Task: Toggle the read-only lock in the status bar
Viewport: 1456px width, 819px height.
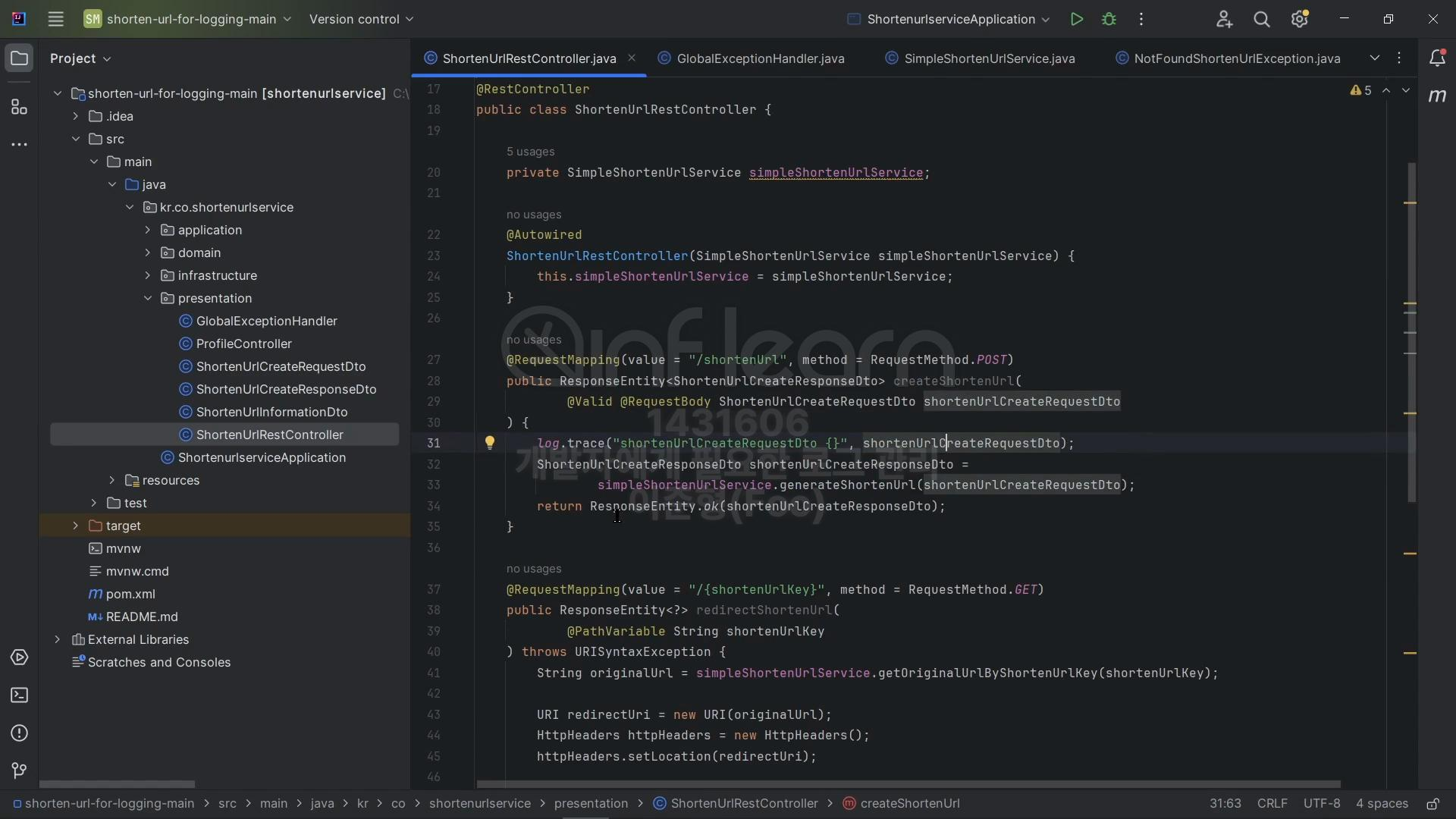Action: [1432, 804]
